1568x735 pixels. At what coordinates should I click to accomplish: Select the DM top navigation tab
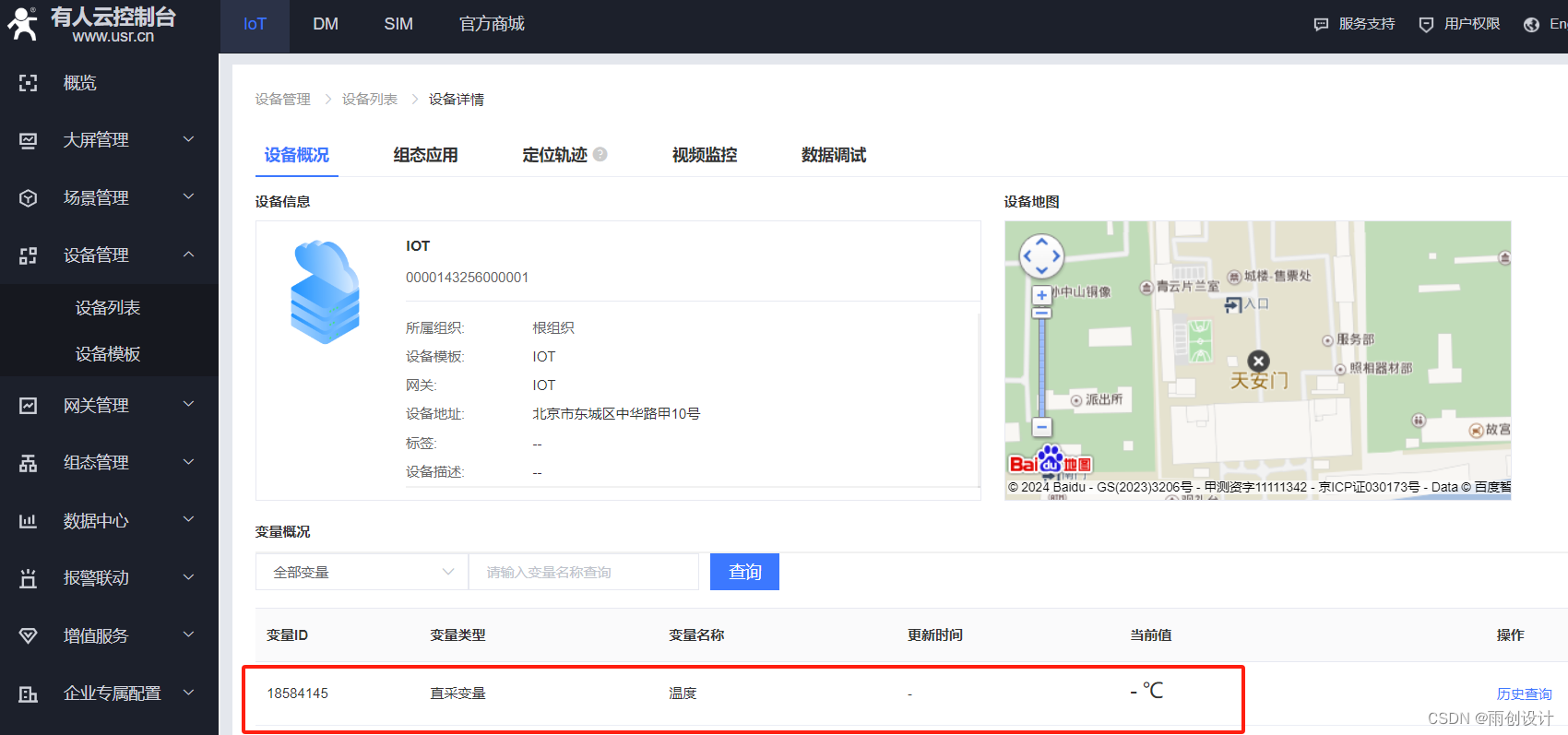click(326, 24)
